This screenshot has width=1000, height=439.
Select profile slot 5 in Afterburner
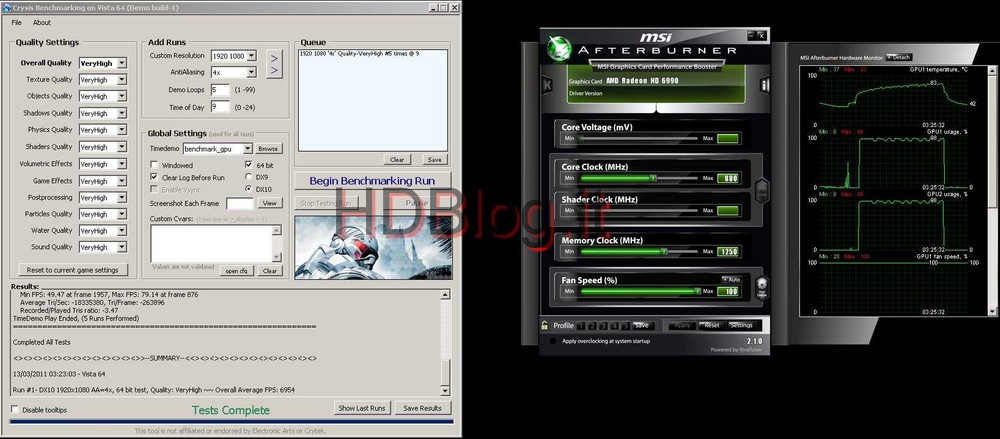pyautogui.click(x=626, y=325)
